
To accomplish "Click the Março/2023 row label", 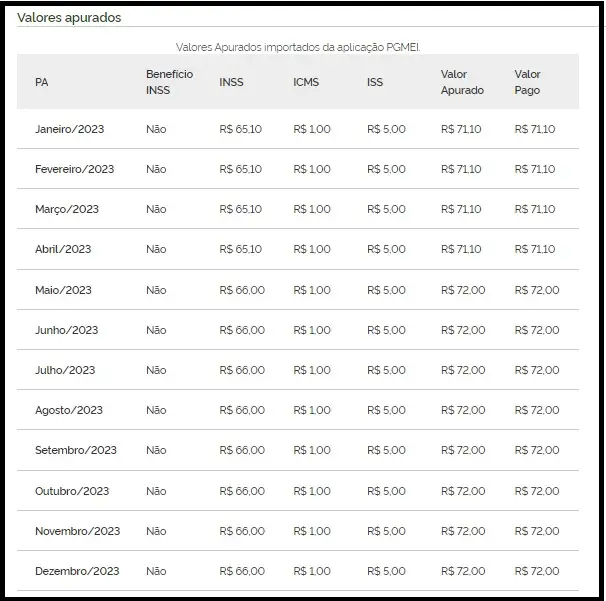I will coord(66,209).
